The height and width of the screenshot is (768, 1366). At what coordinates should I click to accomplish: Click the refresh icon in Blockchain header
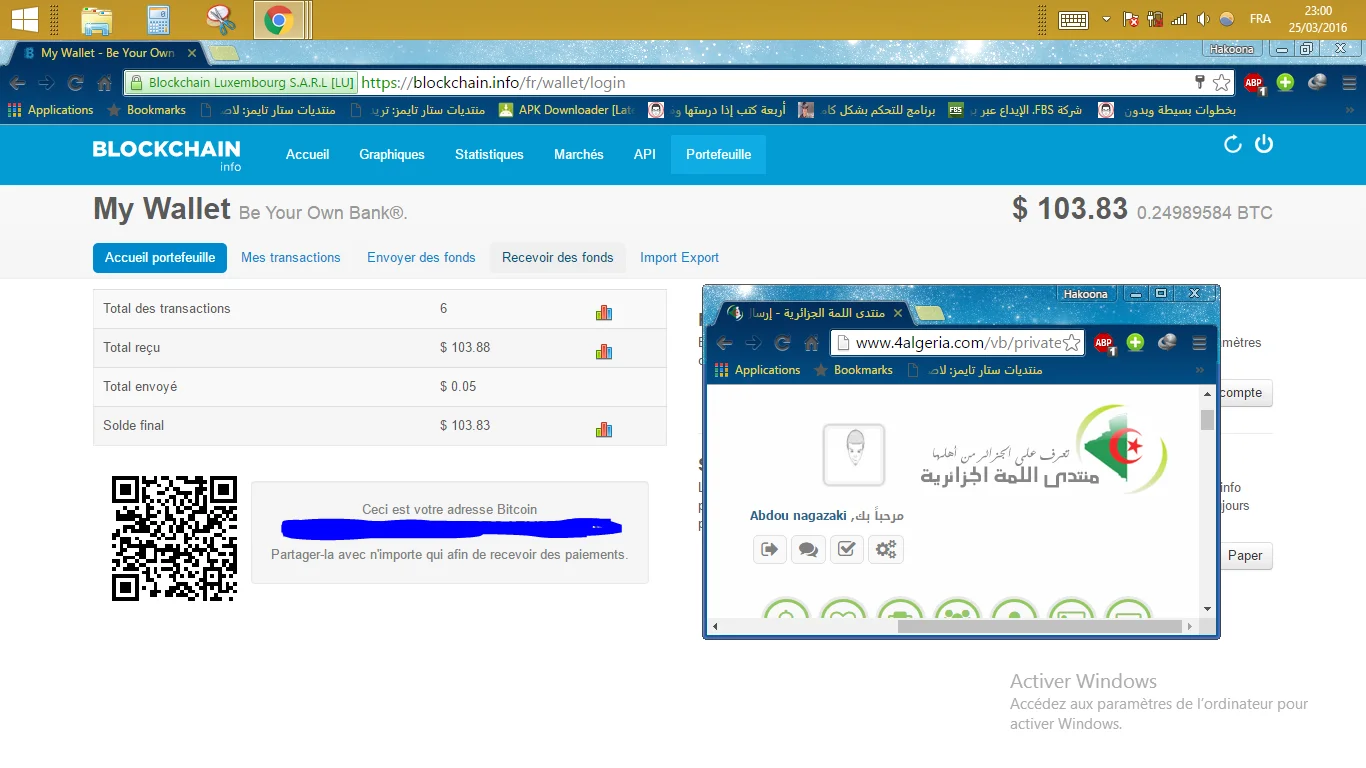point(1233,144)
